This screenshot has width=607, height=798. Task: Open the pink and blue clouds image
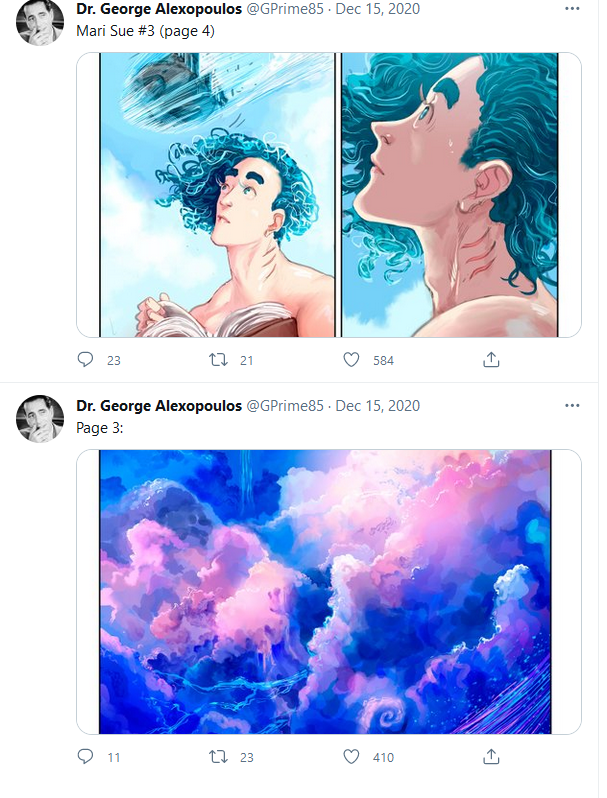tap(325, 592)
